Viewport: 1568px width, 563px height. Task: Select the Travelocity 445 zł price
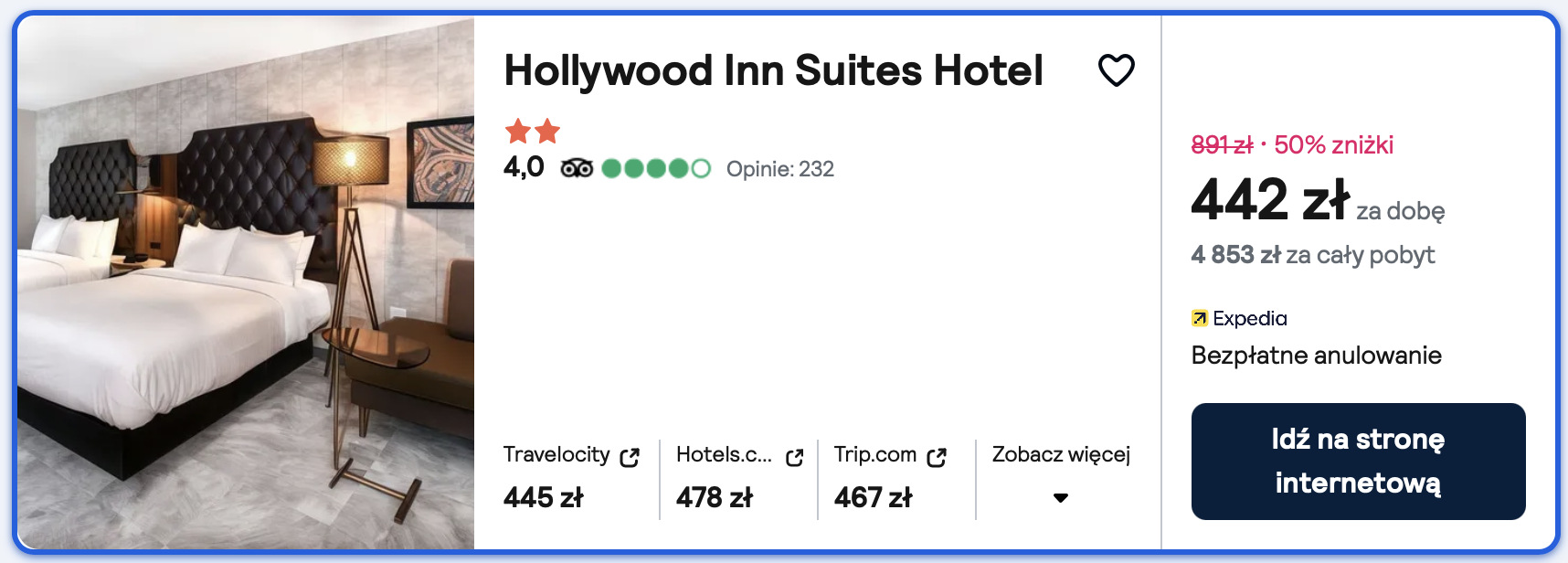(543, 497)
